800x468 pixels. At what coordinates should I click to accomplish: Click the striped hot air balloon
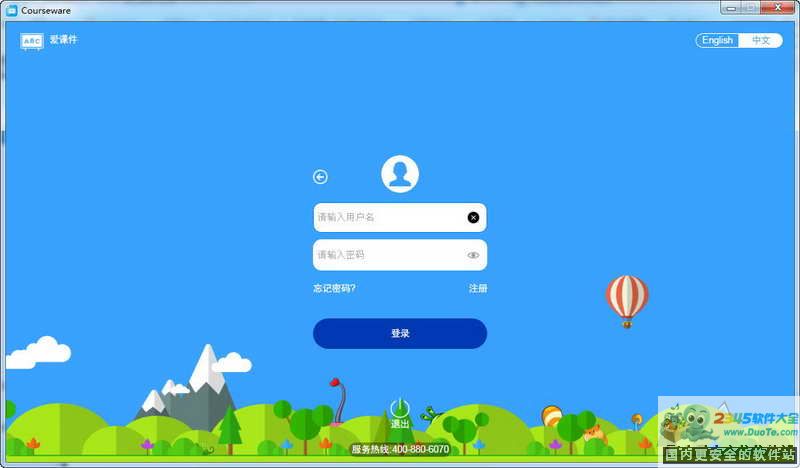627,297
